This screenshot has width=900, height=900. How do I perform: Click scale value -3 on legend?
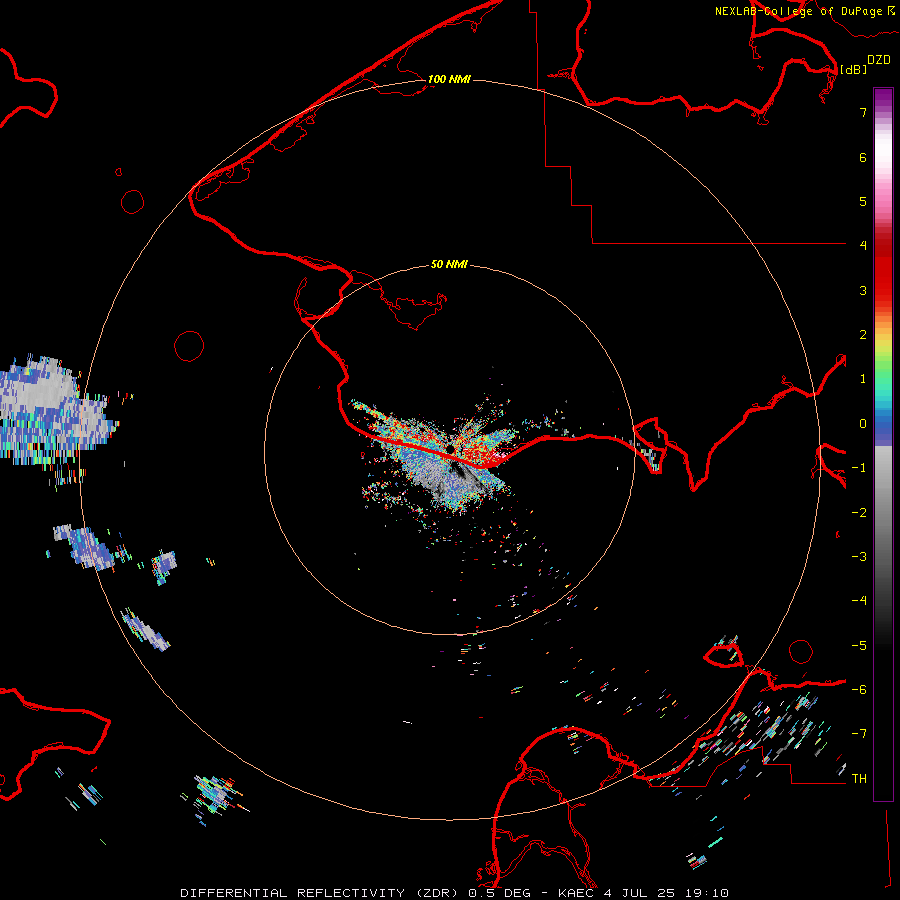(x=859, y=557)
